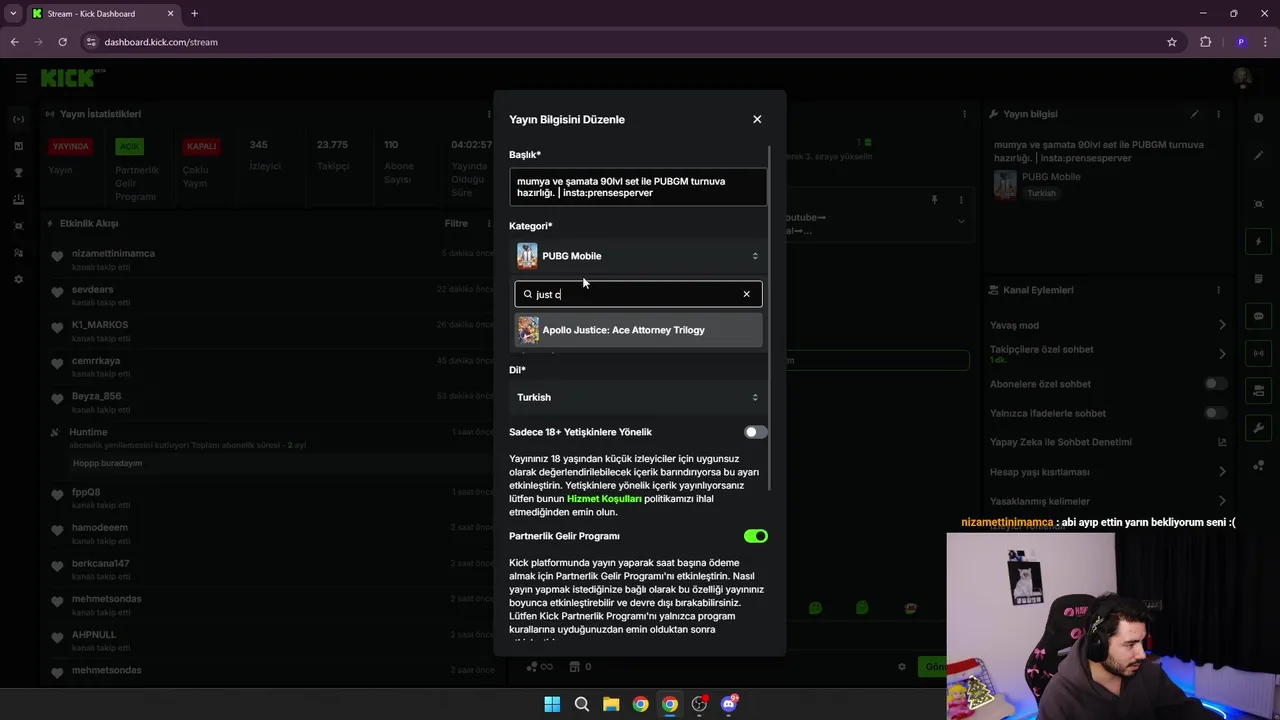Viewport: 1280px width, 720px height.
Task: Open Kanal Eylemleri three-dot menu
Action: click(x=1218, y=290)
